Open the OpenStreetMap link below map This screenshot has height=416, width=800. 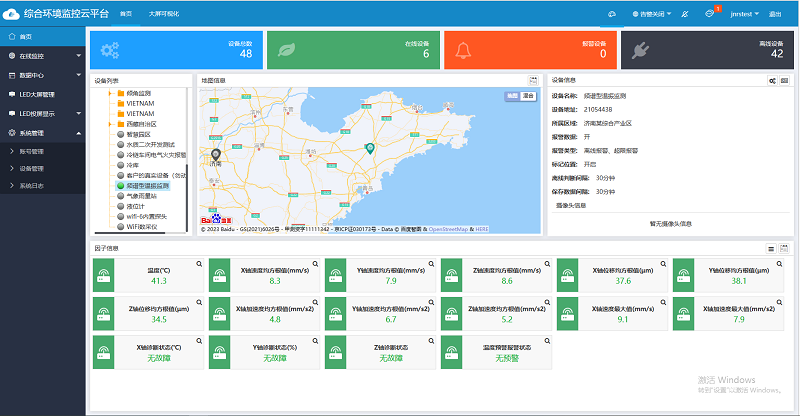451,229
